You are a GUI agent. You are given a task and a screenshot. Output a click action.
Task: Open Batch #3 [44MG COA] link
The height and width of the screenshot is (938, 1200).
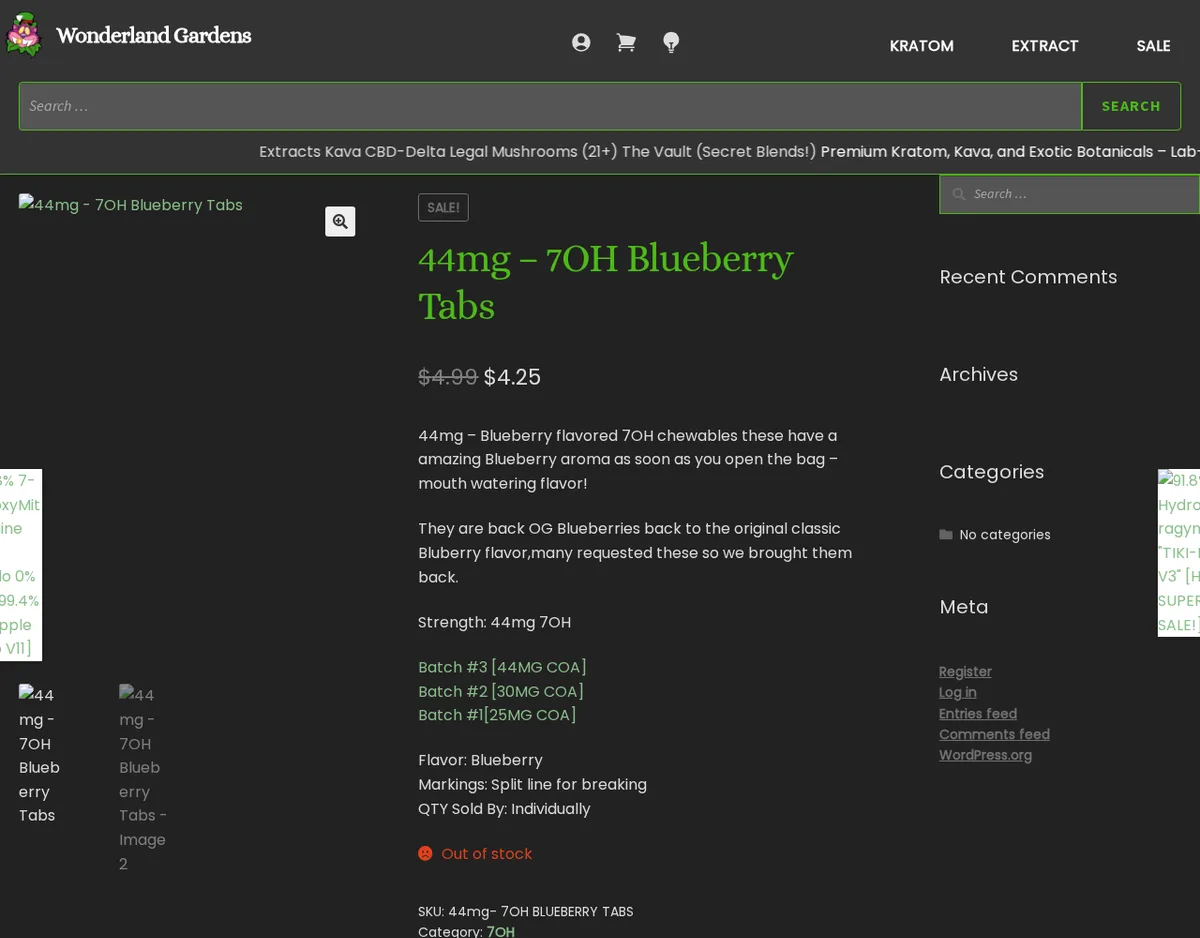(502, 667)
